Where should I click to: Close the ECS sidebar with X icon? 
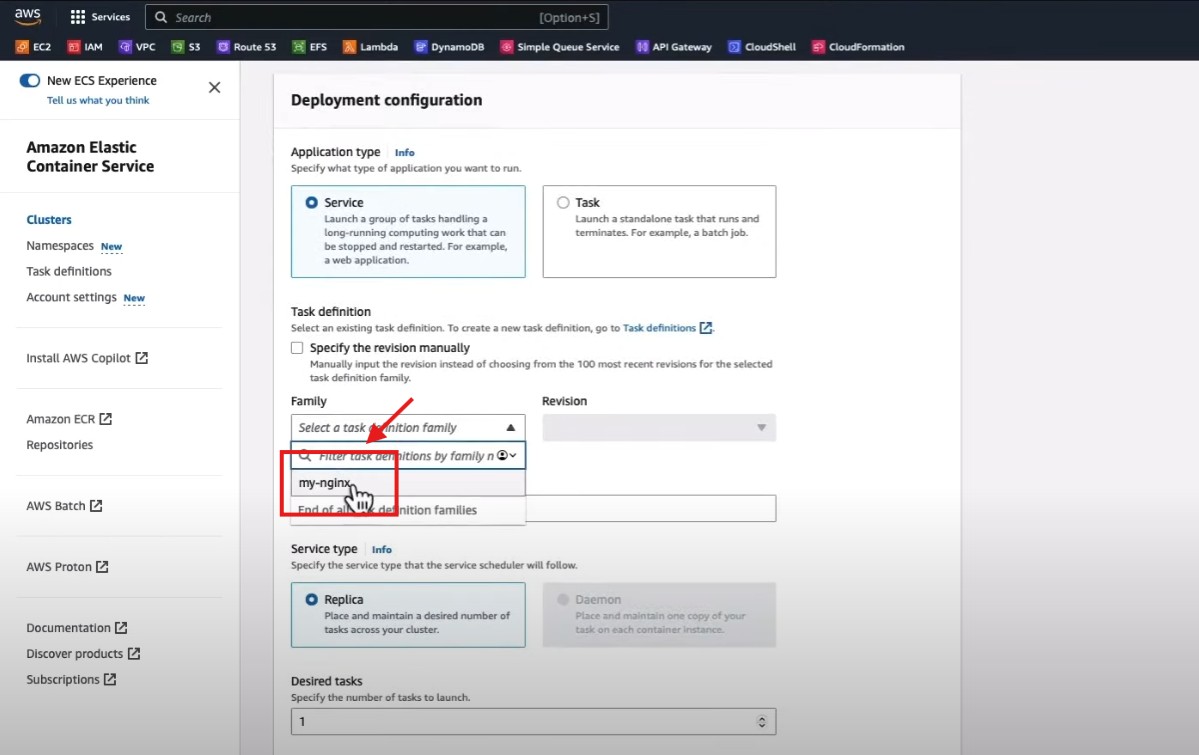[x=214, y=88]
